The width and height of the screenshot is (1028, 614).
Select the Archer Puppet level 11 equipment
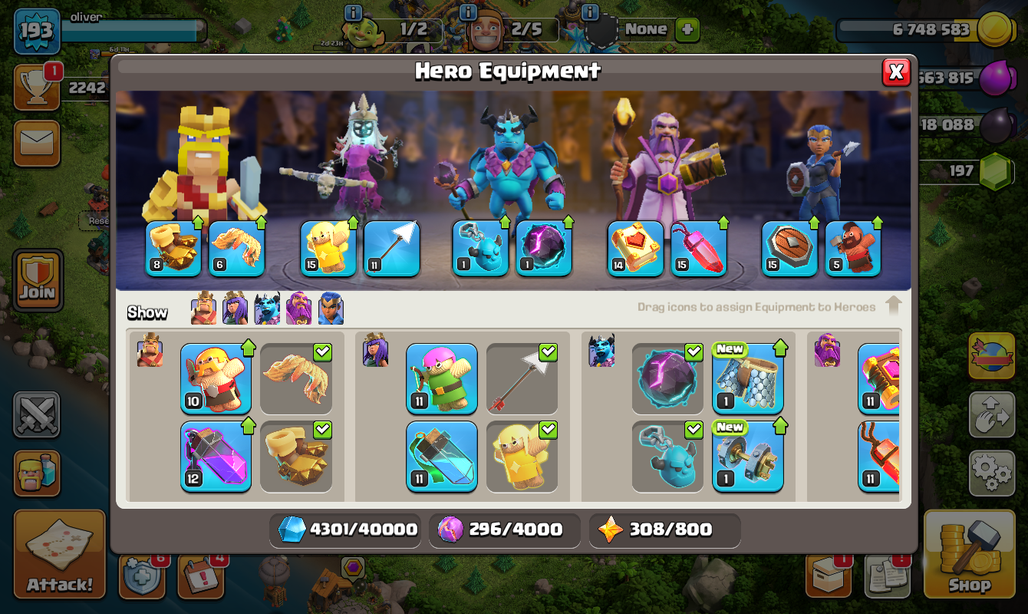(x=441, y=379)
